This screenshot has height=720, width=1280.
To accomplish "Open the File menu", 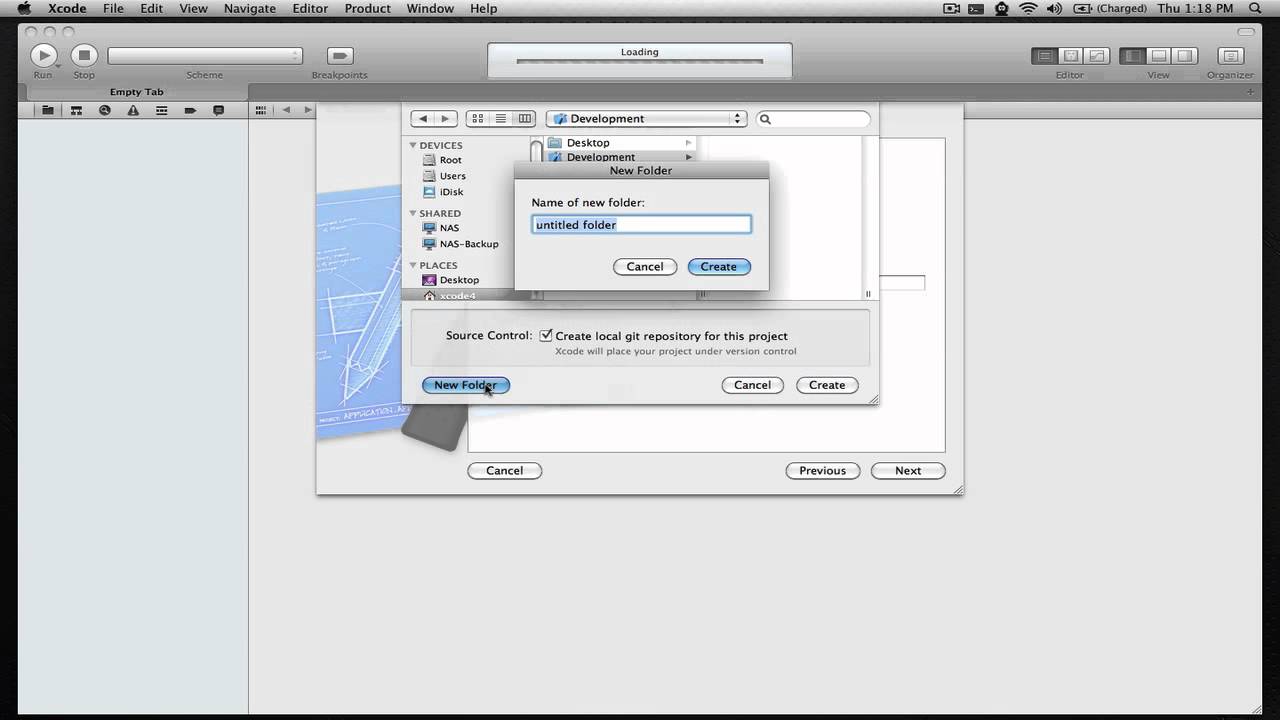I will click(113, 8).
